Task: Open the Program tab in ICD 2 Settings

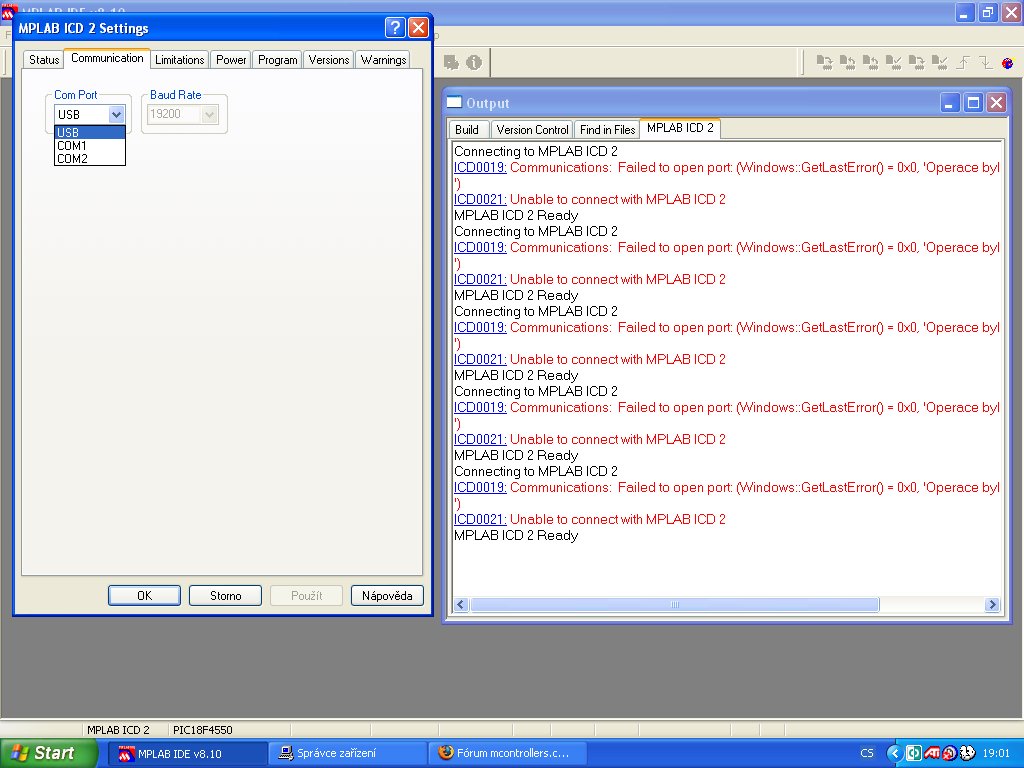Action: click(x=278, y=60)
